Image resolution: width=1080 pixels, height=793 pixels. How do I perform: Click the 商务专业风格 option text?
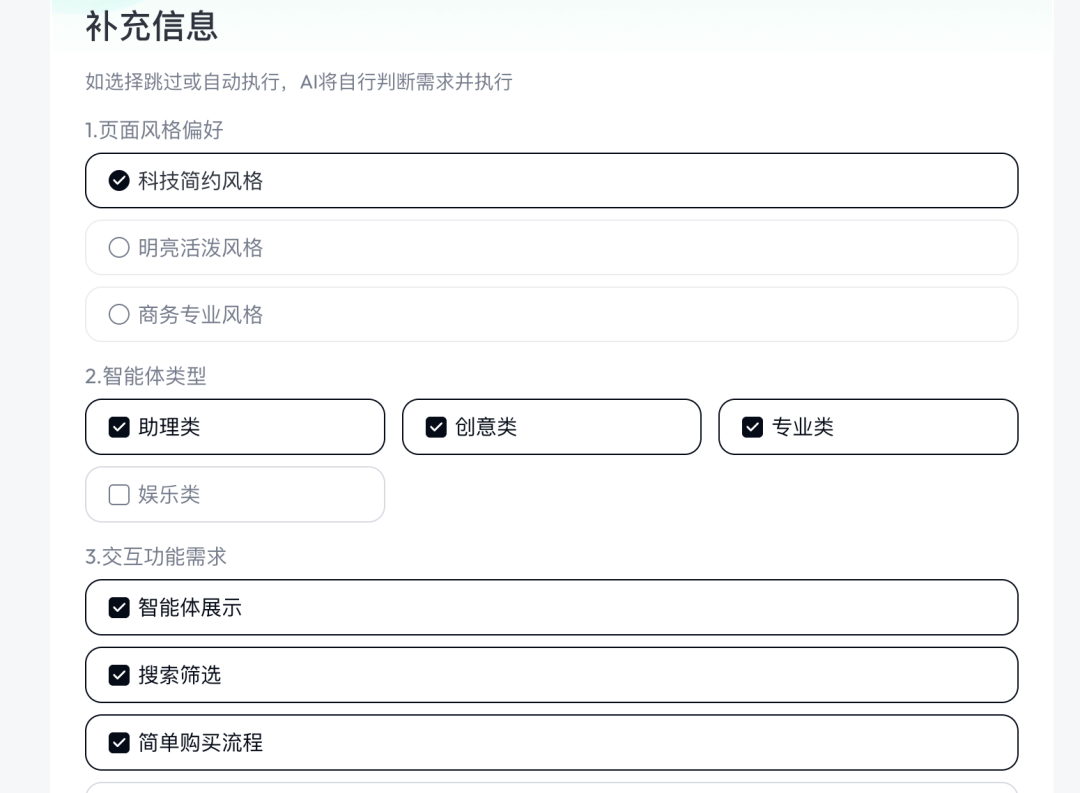click(200, 314)
